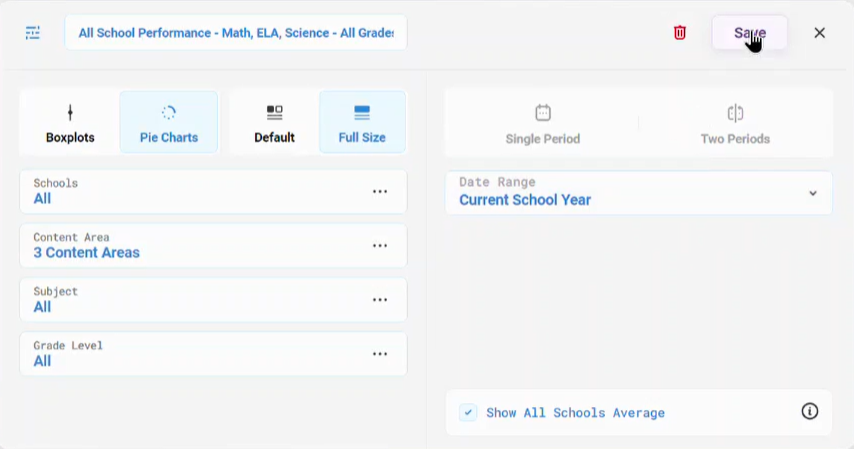
Task: Open the 3 Content Areas selector
Action: click(214, 246)
